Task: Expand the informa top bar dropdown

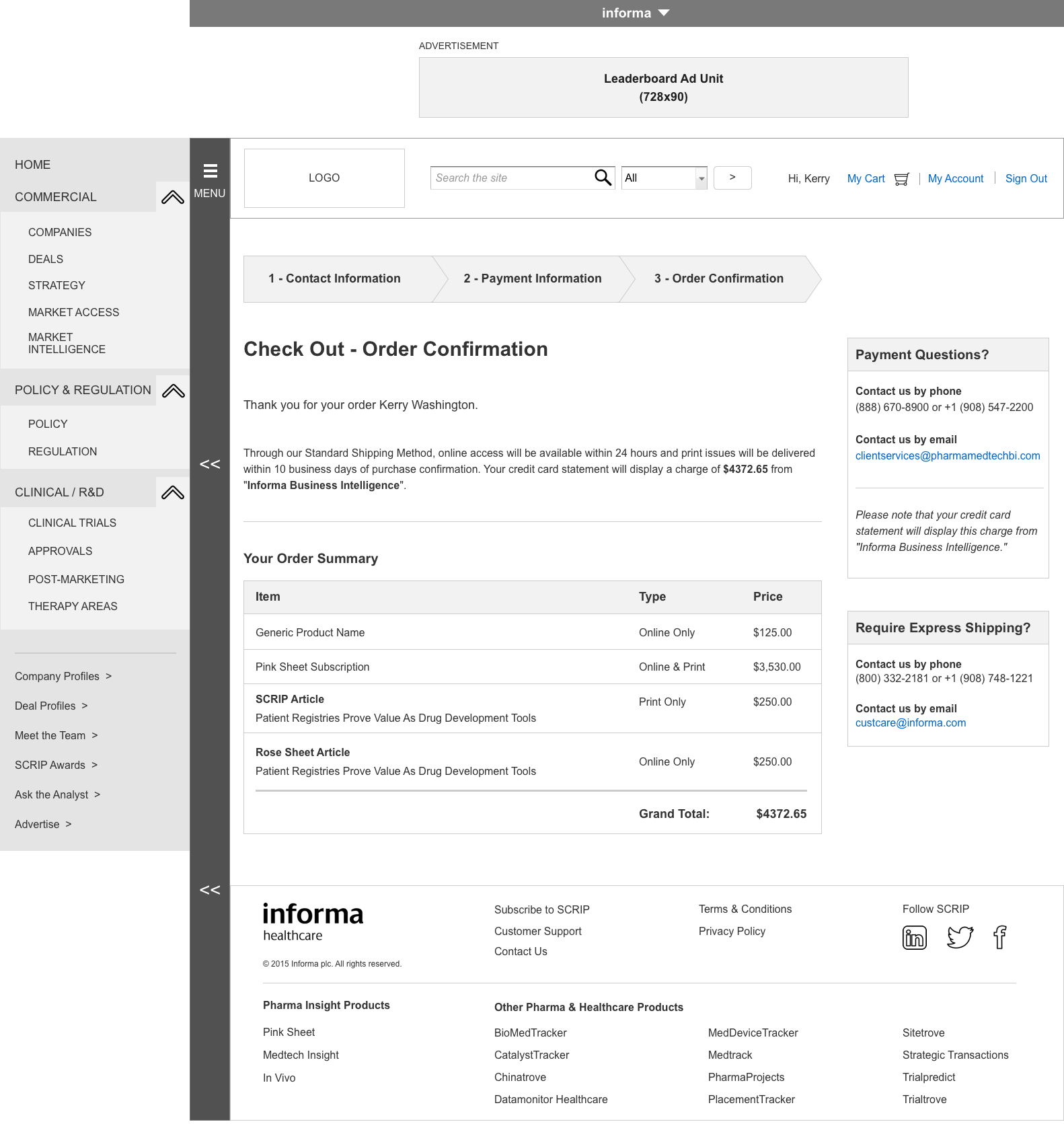Action: pos(663,13)
